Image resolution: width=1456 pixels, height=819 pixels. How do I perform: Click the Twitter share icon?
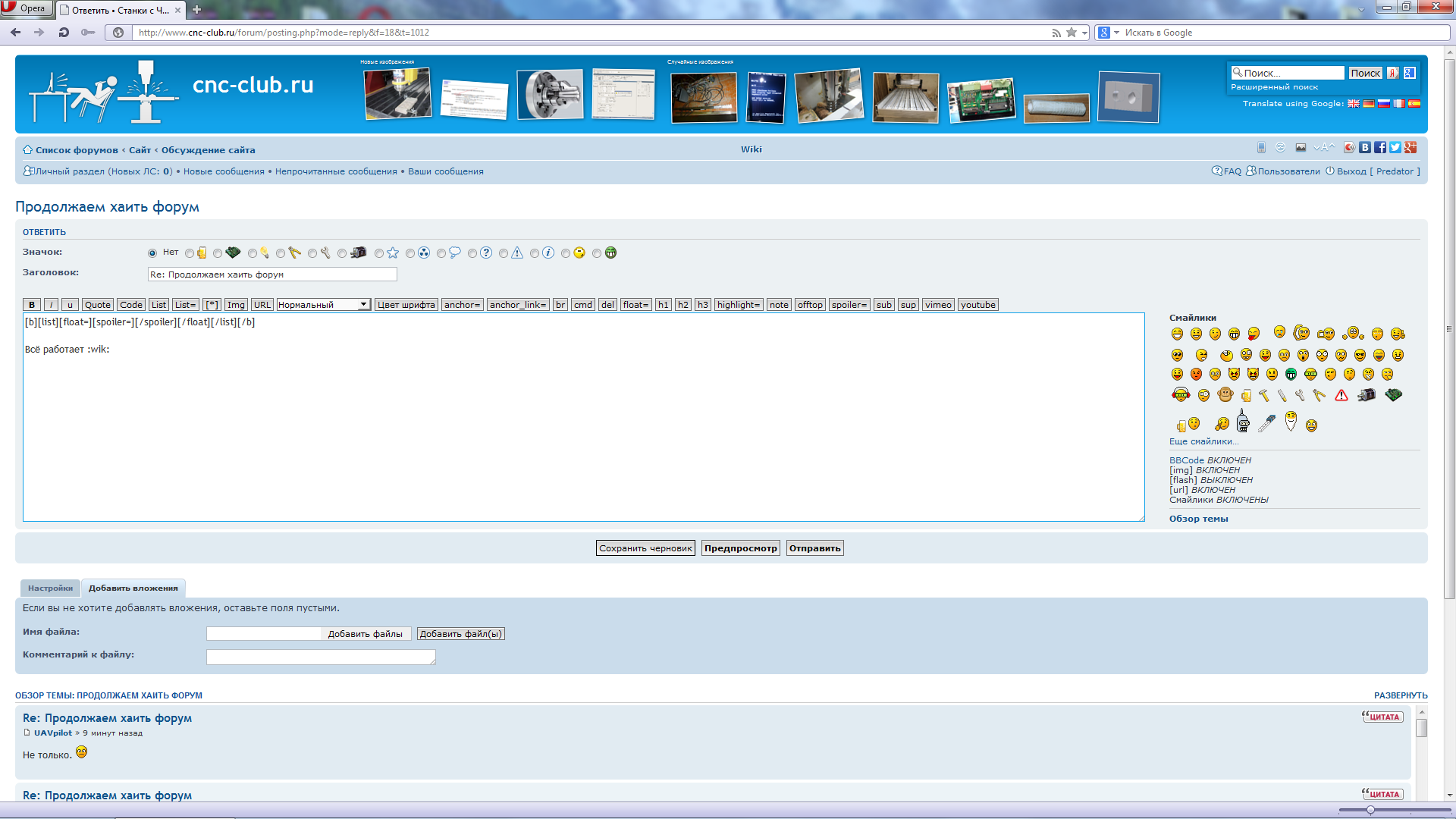pyautogui.click(x=1395, y=148)
